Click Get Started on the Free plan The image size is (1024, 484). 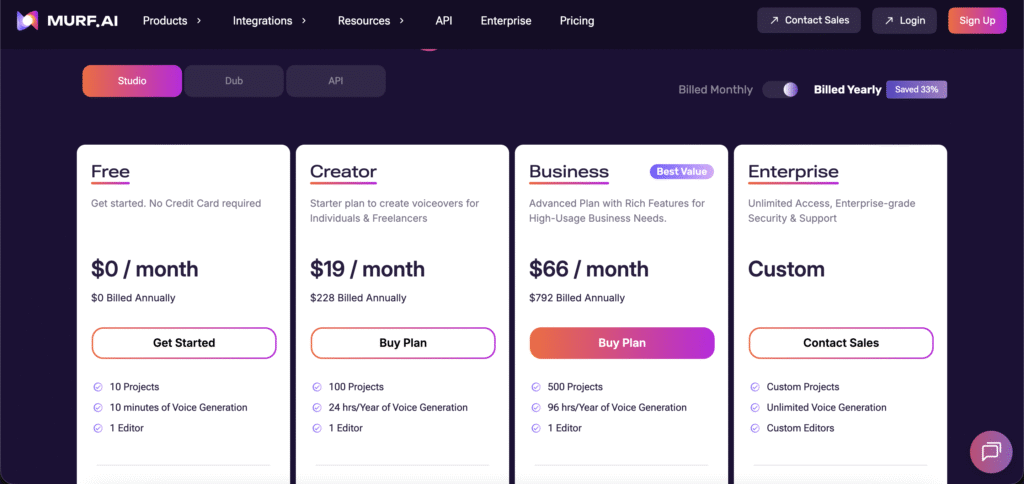coord(184,343)
